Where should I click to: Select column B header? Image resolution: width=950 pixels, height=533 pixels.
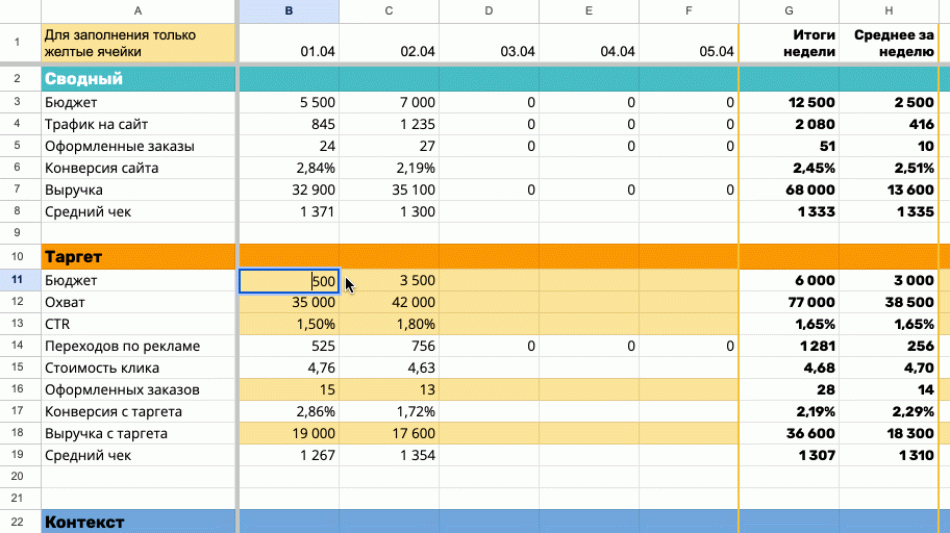click(288, 11)
